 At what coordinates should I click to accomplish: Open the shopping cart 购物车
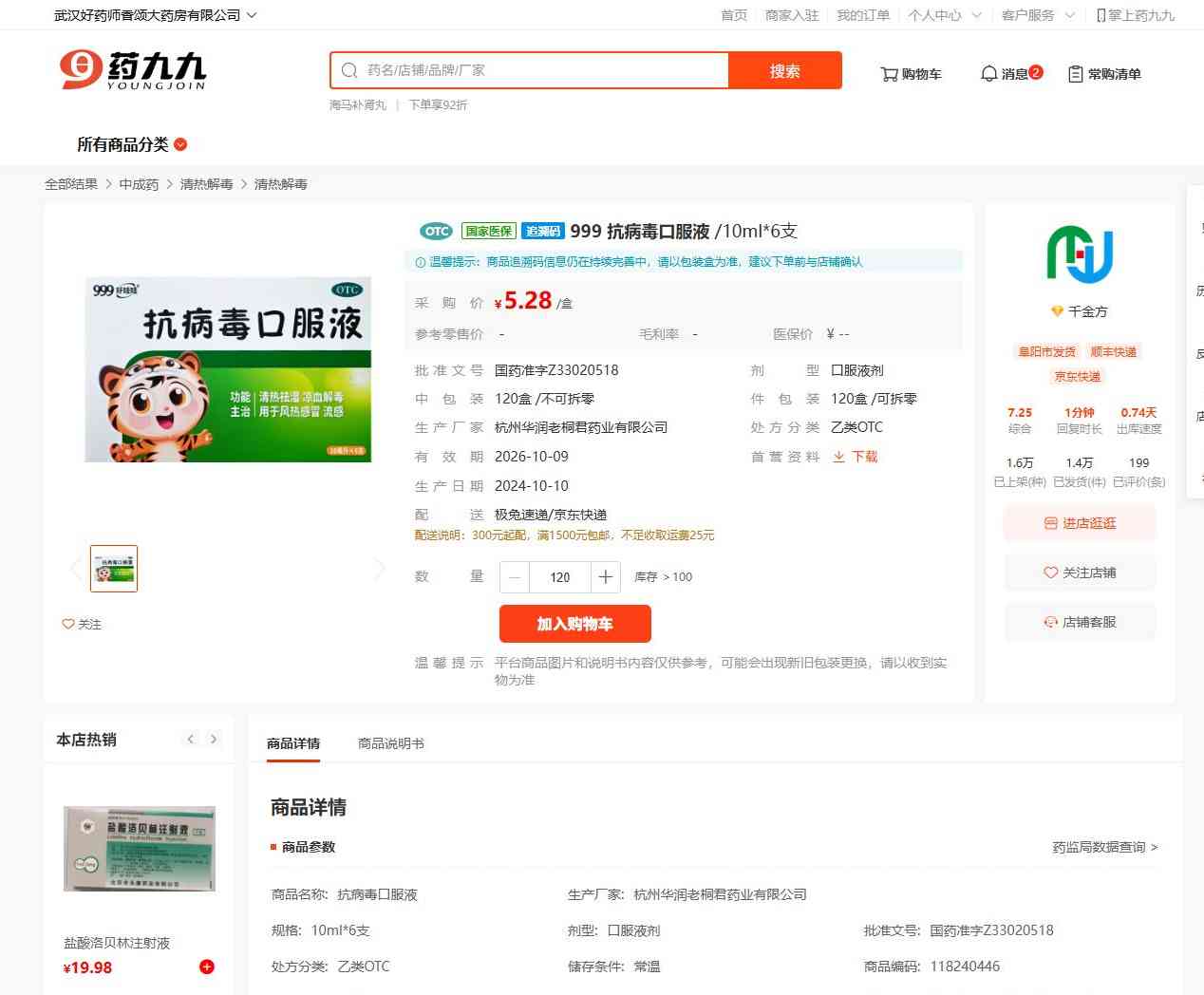[911, 74]
